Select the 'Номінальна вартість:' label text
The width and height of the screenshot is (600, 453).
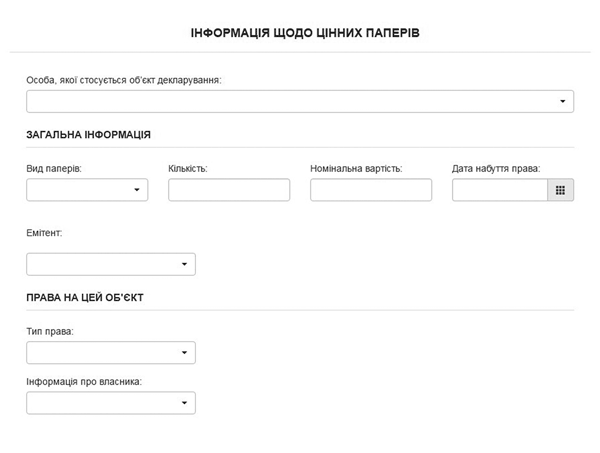356,168
